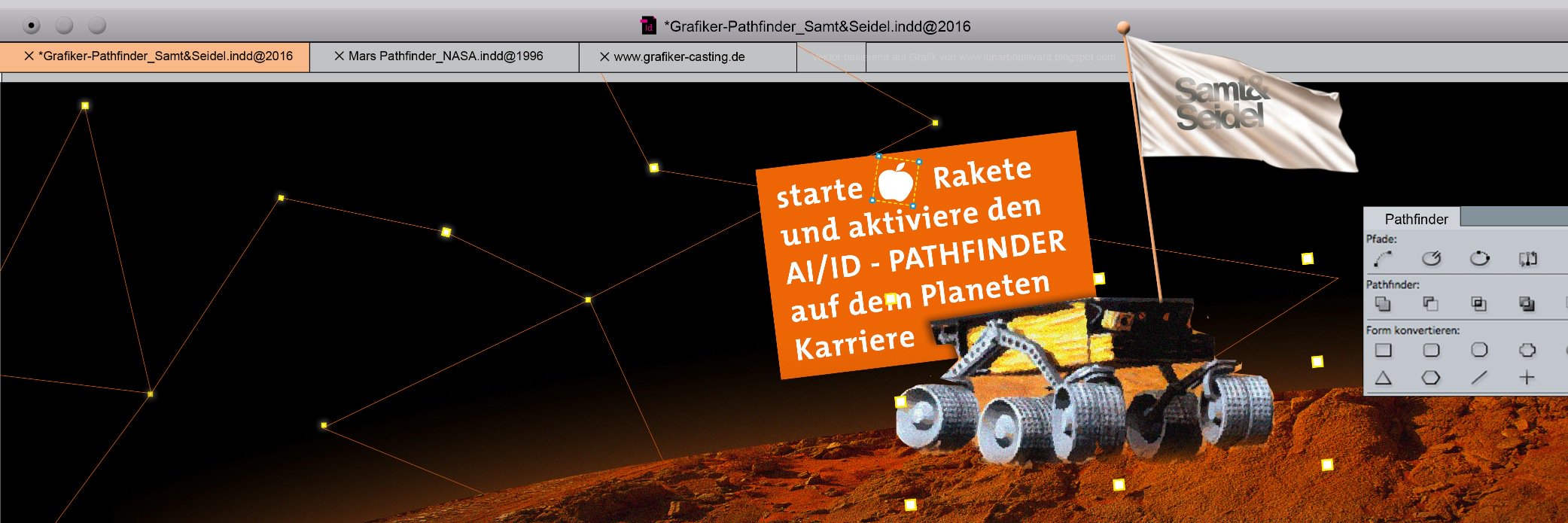Click the Reverse Path icon under Pfade

tap(1527, 259)
